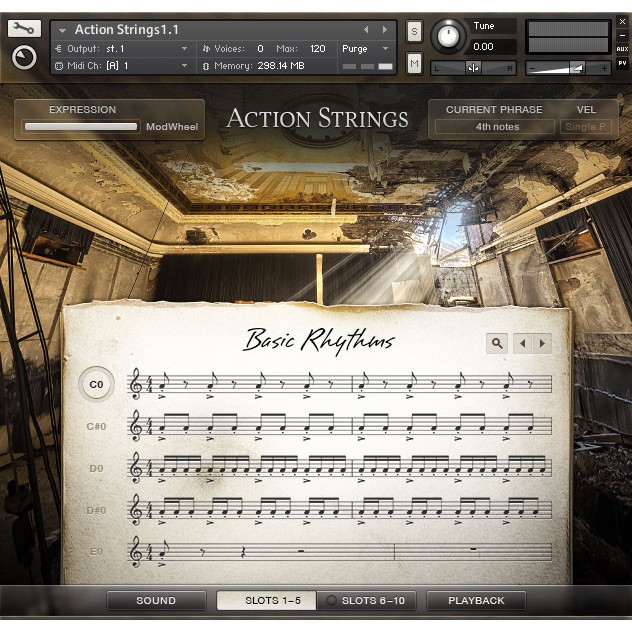Click the Voices count value 0
This screenshot has height=632, width=632.
coord(260,49)
